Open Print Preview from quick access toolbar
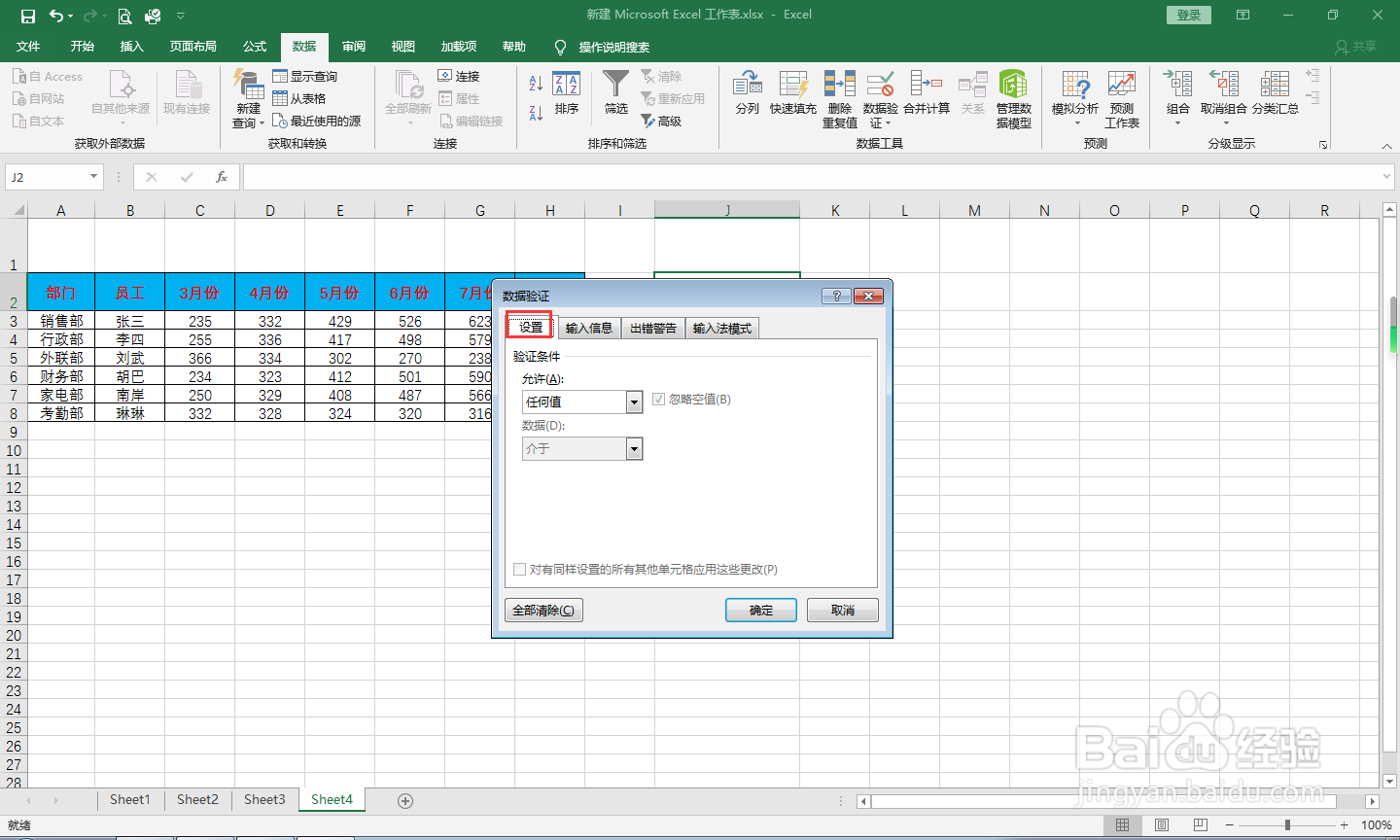Viewport: 1400px width, 840px height. click(x=124, y=16)
